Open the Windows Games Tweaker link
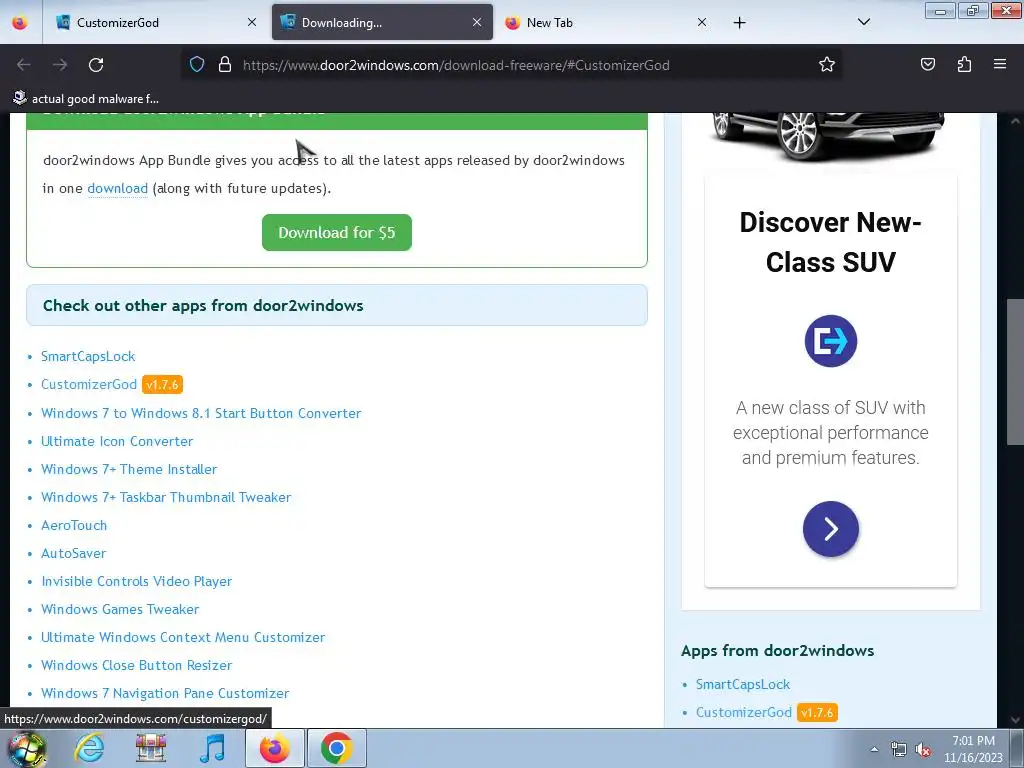This screenshot has height=768, width=1024. [x=120, y=609]
